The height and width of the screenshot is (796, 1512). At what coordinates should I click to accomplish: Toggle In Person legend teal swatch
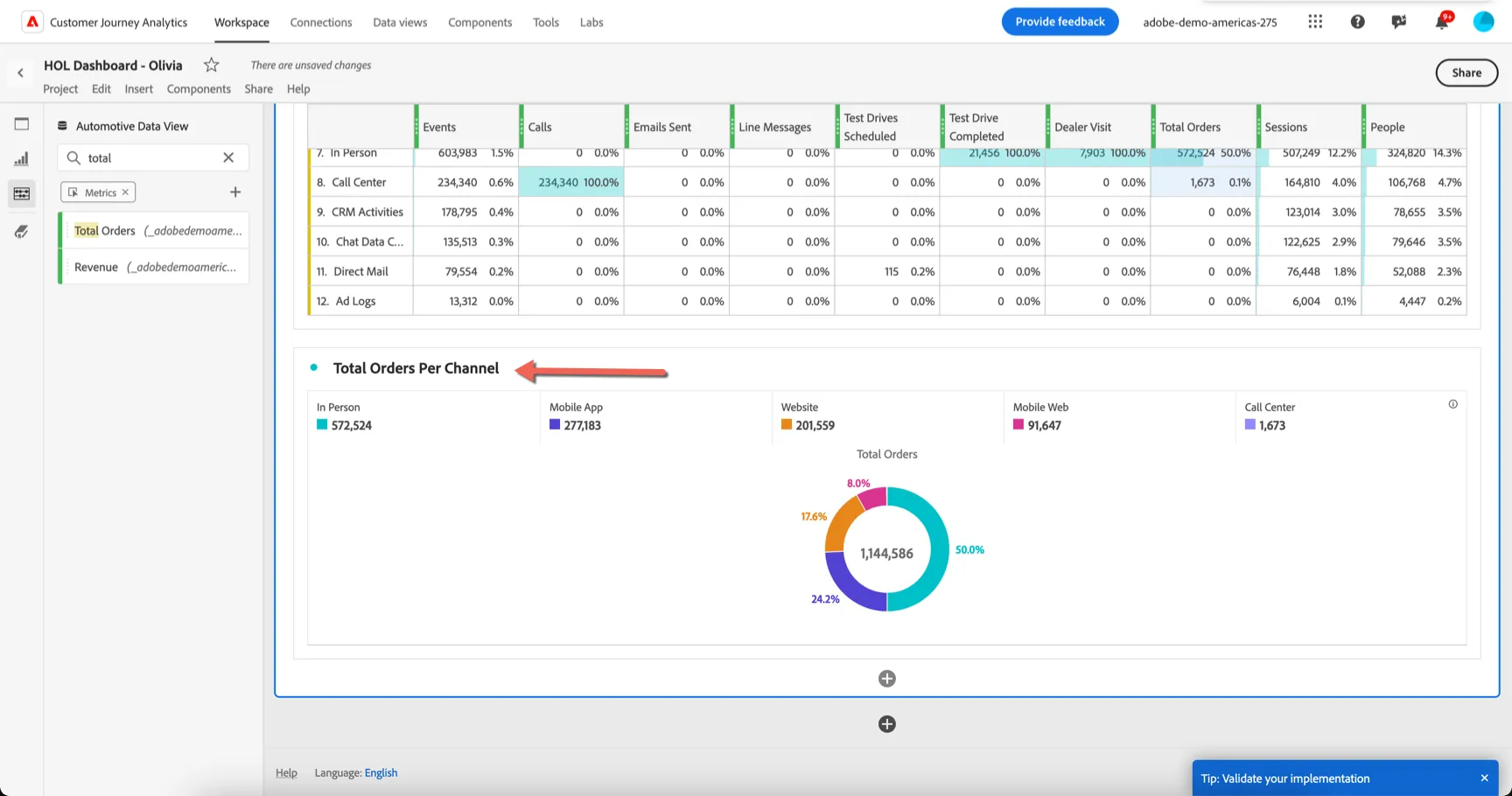click(x=322, y=425)
